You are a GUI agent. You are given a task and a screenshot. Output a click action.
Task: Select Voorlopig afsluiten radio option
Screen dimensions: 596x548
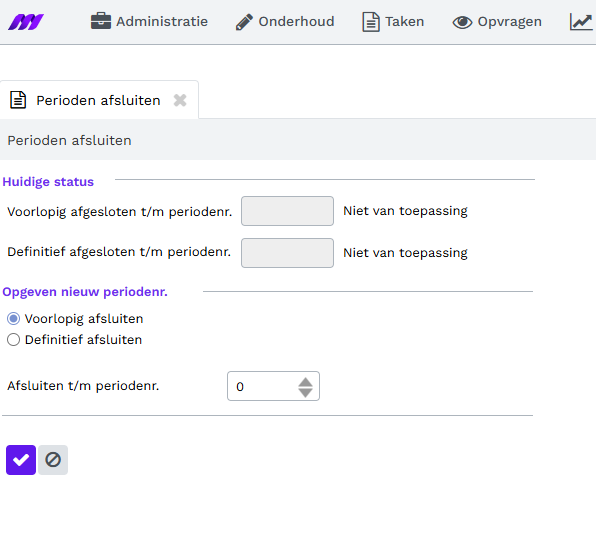[13, 318]
